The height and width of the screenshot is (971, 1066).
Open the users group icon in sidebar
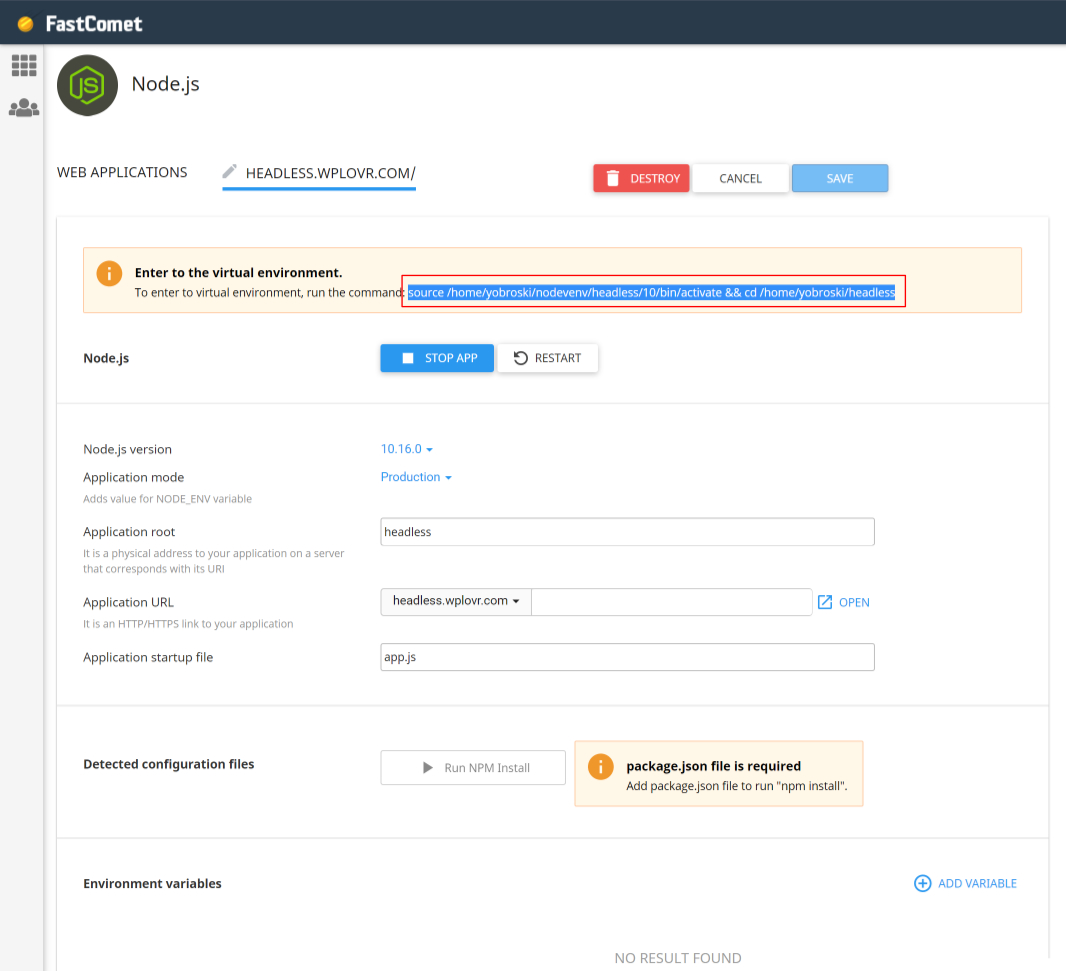click(24, 108)
